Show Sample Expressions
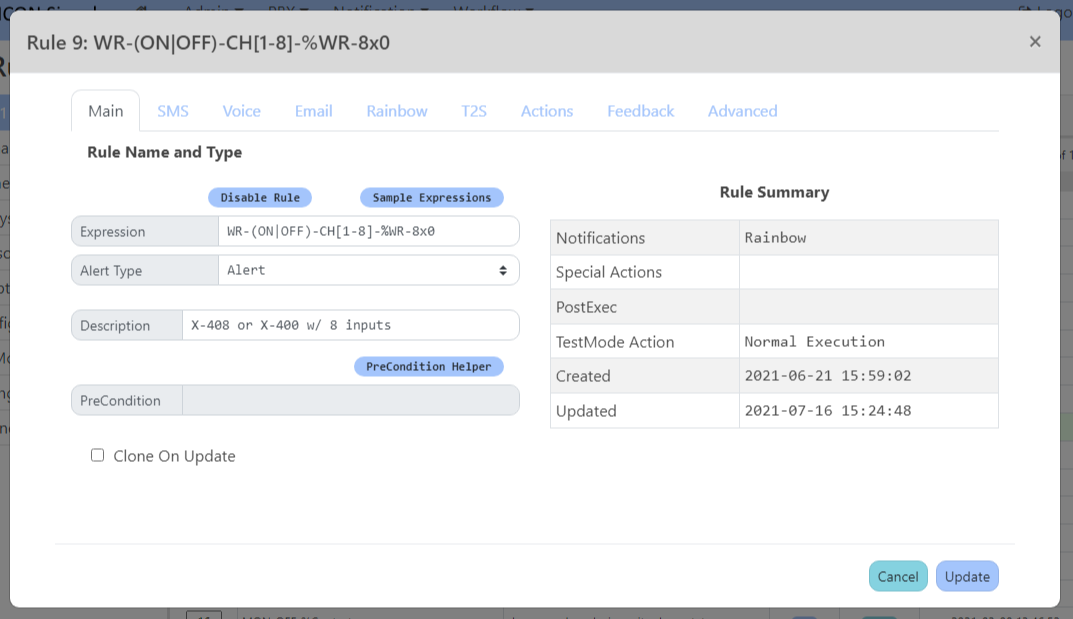The height and width of the screenshot is (619, 1073). (431, 198)
